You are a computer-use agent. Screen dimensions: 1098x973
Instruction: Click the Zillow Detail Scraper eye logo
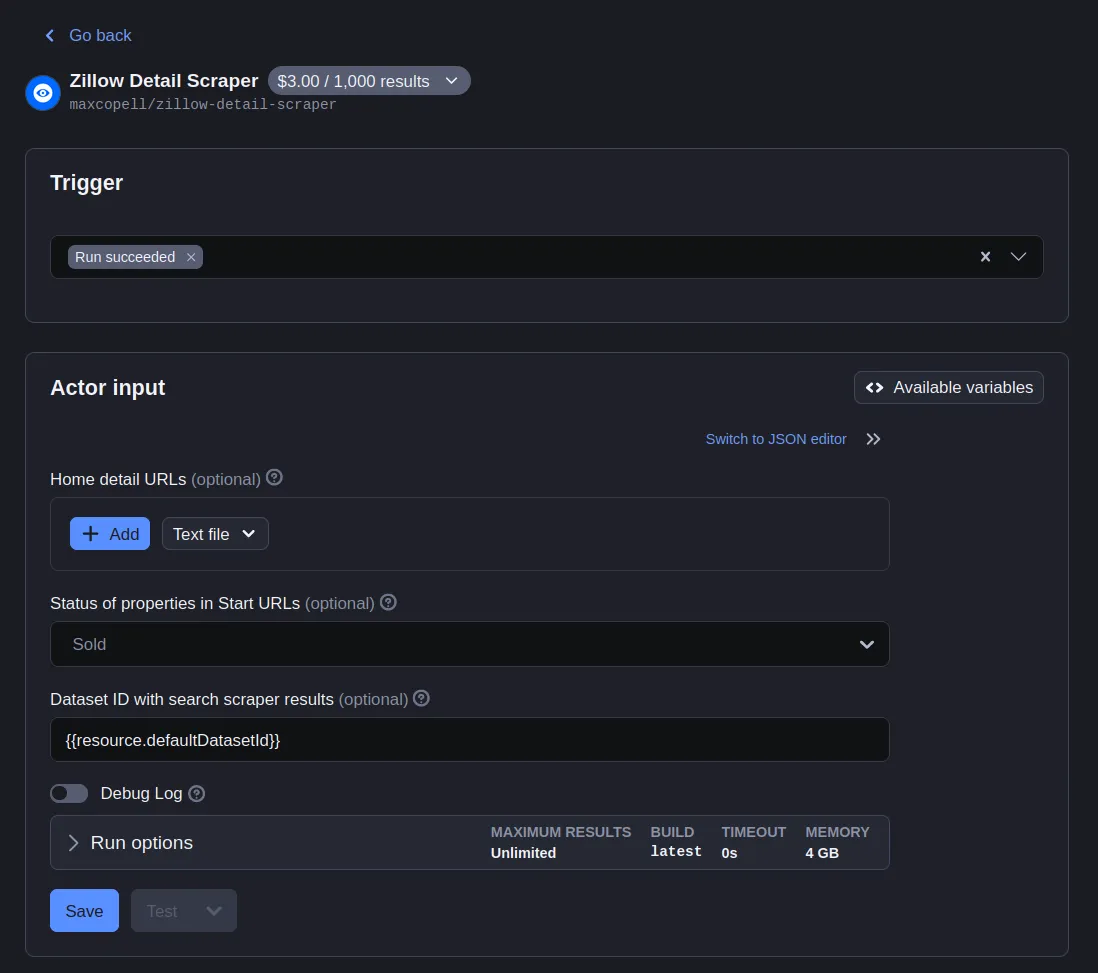(43, 92)
